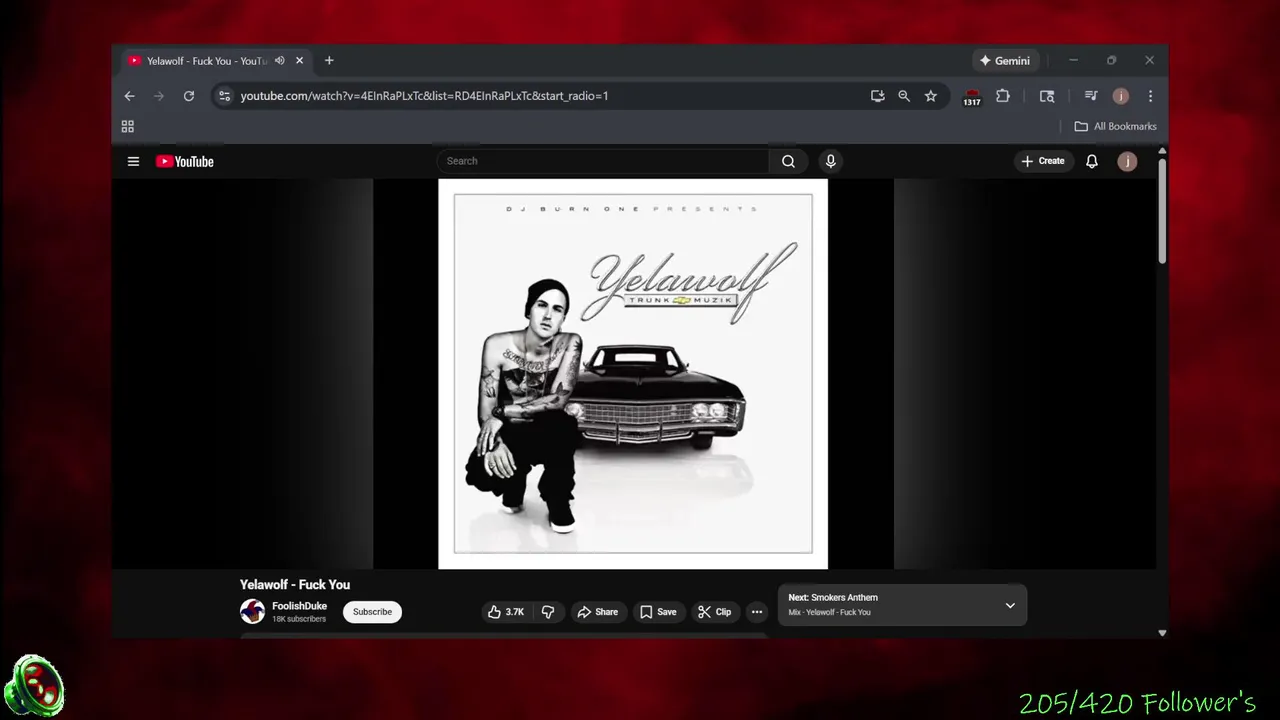The image size is (1280, 720).
Task: Open site information icon in address bar
Action: pyautogui.click(x=224, y=96)
